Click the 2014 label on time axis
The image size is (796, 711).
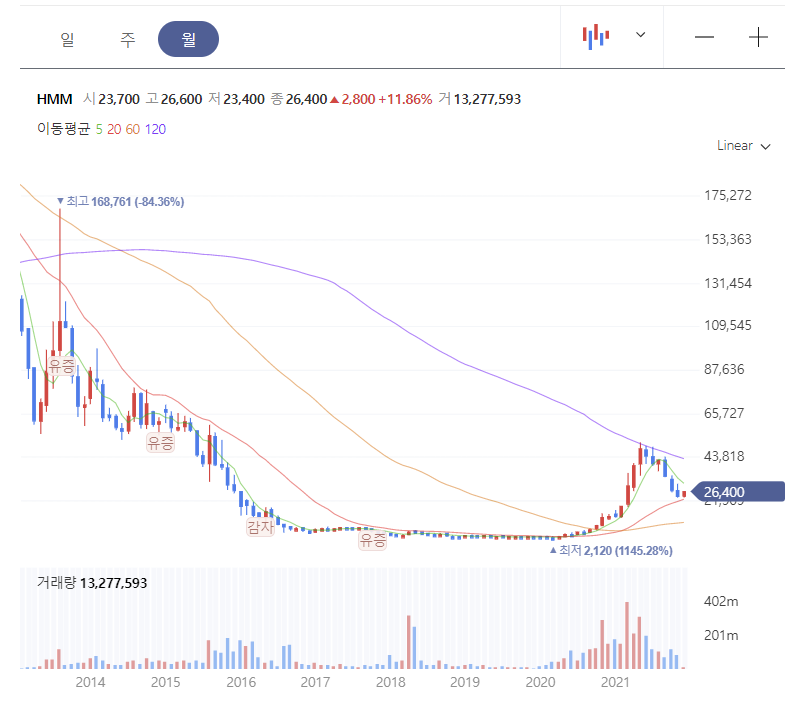(90, 682)
